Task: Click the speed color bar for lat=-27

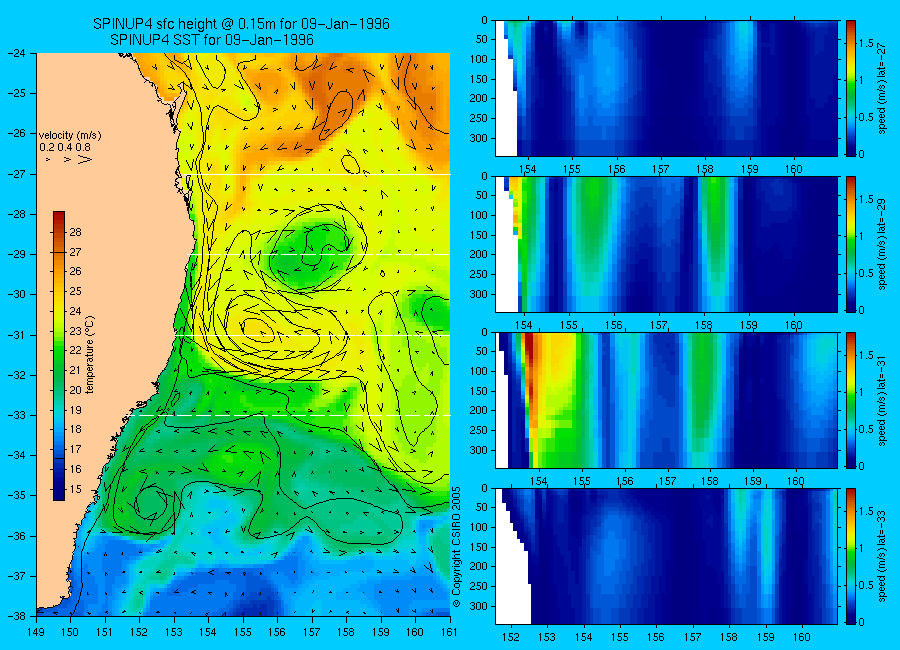Action: click(851, 88)
